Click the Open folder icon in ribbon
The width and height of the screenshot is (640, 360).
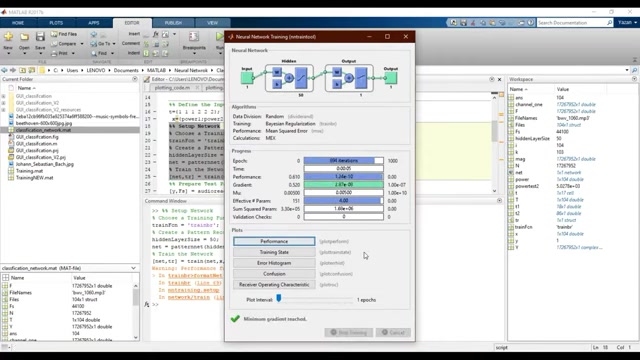[x=24, y=37]
